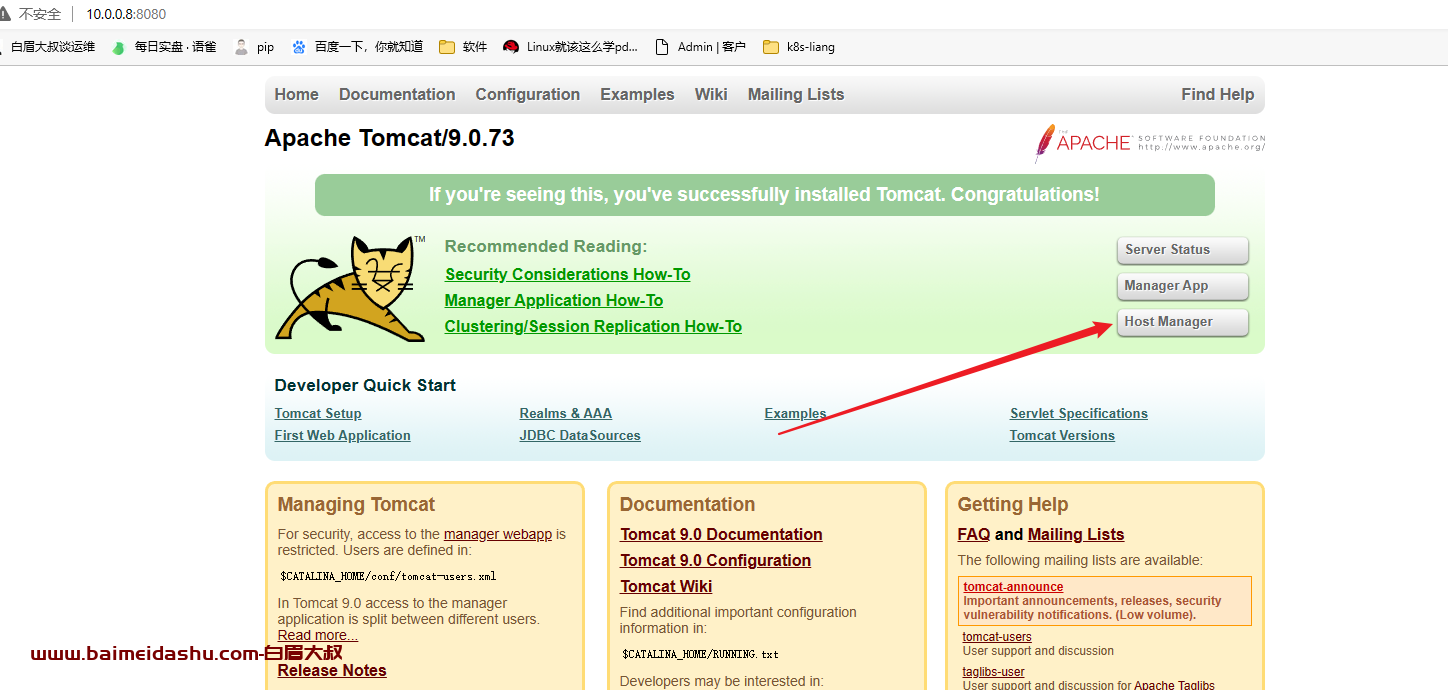This screenshot has width=1448, height=690.
Task: Open the JDBC DataSources link
Action: pyautogui.click(x=580, y=436)
